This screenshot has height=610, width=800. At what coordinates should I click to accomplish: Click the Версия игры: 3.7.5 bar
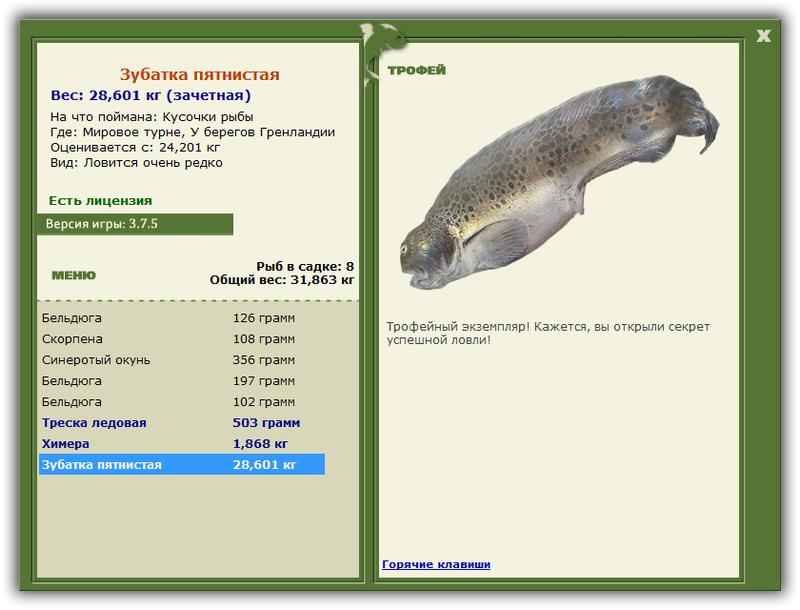135,224
